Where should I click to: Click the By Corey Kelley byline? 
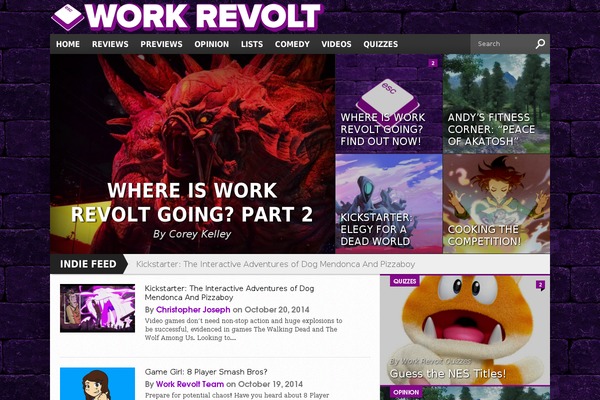(x=192, y=234)
